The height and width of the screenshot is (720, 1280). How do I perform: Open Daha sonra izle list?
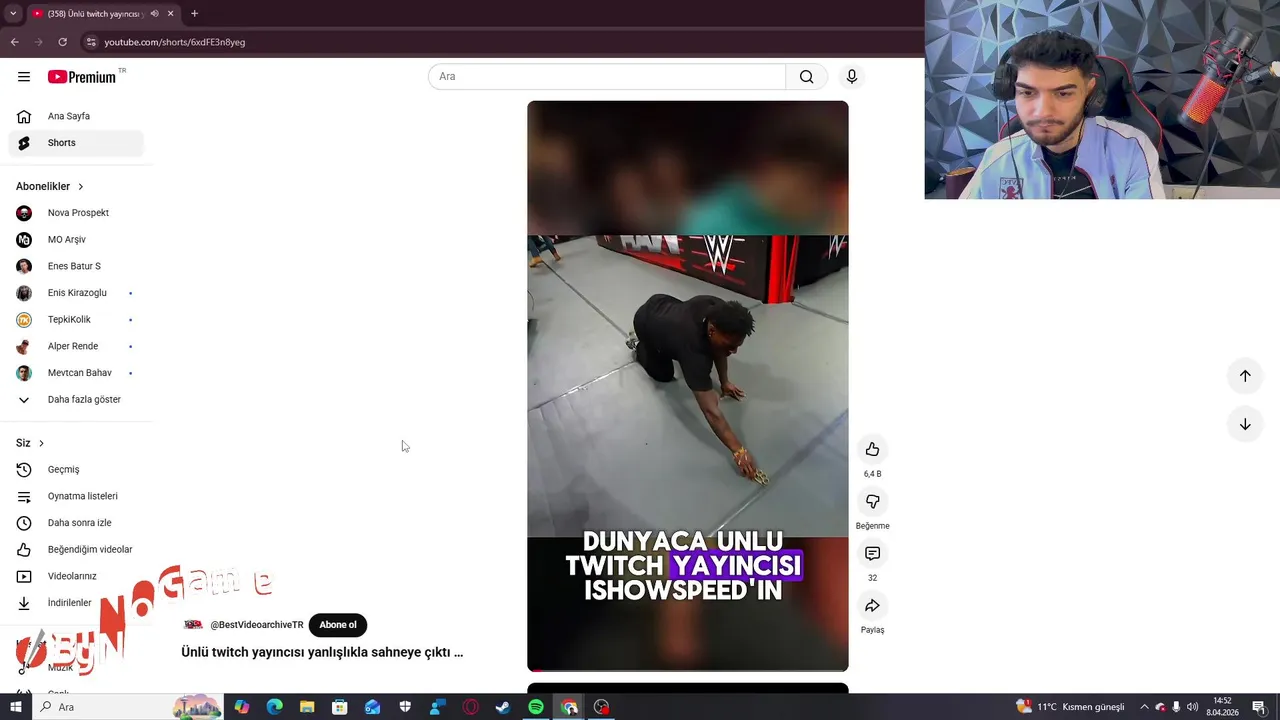pyautogui.click(x=76, y=523)
